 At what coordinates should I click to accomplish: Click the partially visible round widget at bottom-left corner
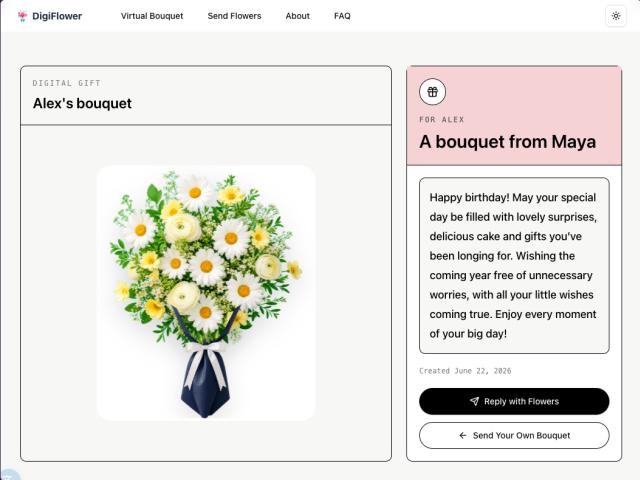[9, 475]
